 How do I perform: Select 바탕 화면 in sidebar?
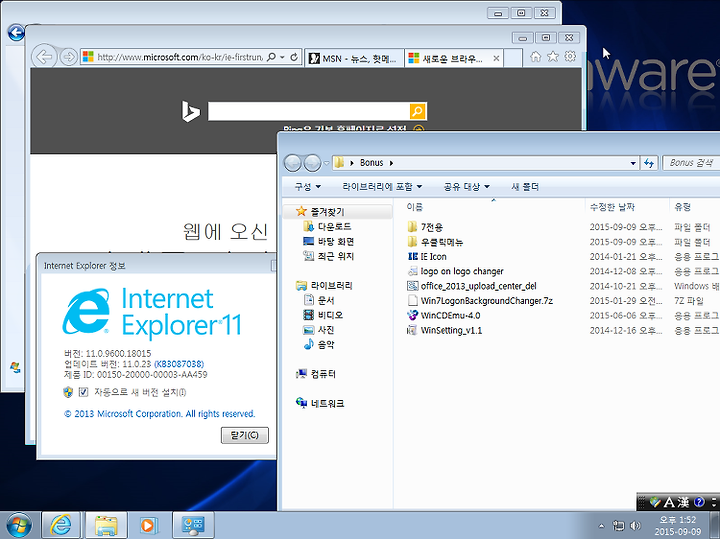[x=329, y=241]
